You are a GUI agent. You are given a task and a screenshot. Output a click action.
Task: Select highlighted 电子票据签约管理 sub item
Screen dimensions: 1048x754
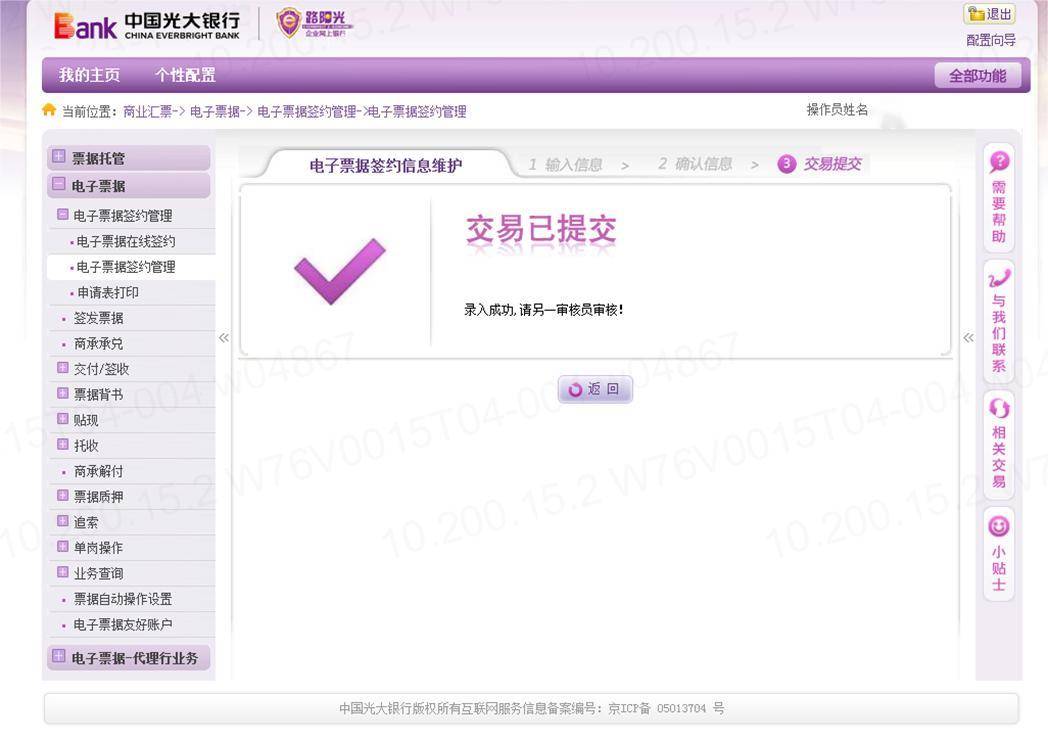(x=126, y=267)
